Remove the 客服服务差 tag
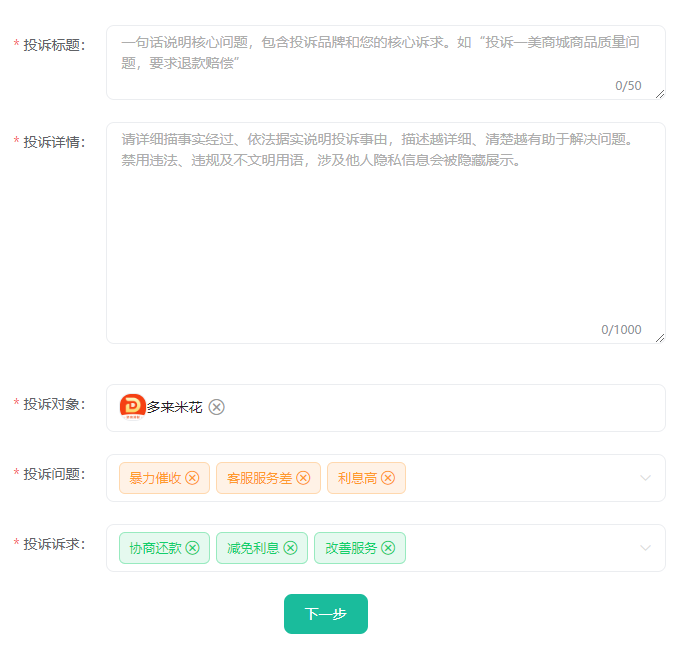The image size is (692, 654). (x=303, y=478)
